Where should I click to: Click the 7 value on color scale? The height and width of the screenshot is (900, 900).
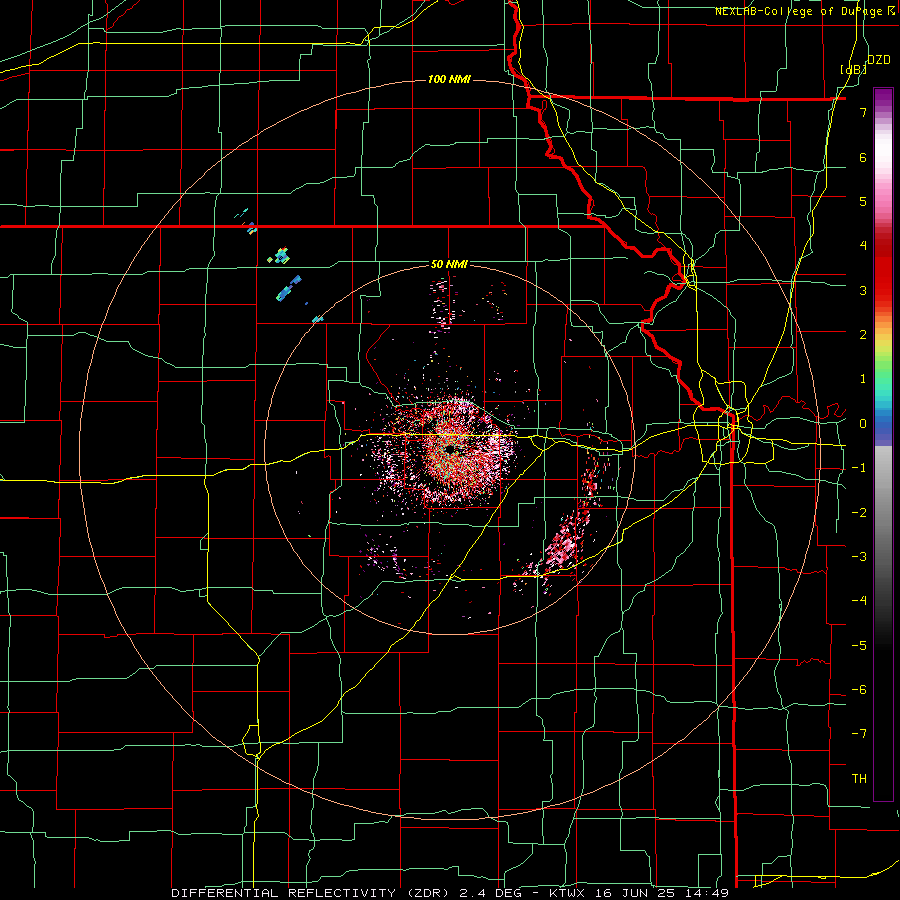(863, 112)
